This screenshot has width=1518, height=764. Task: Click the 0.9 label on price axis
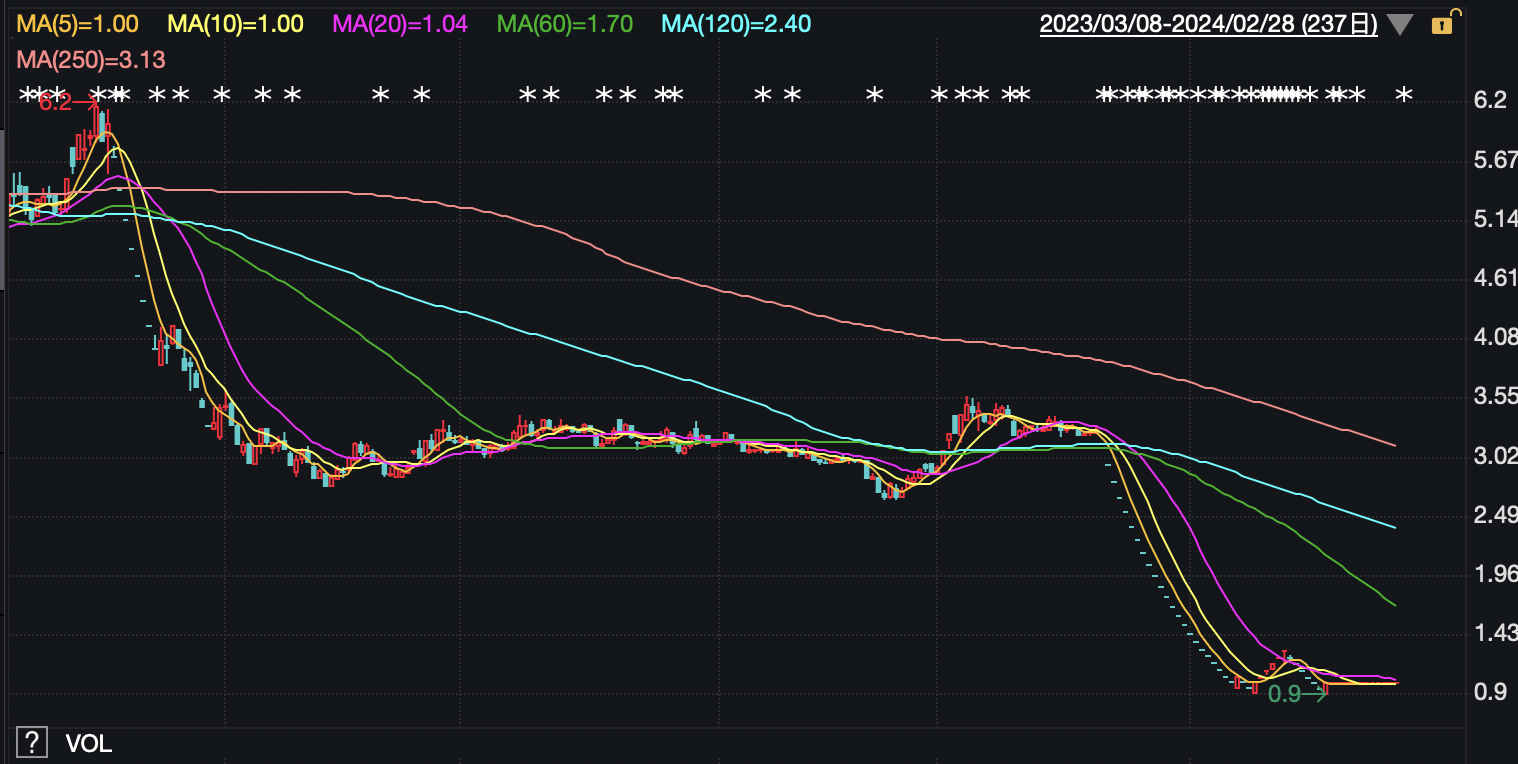[x=1490, y=692]
